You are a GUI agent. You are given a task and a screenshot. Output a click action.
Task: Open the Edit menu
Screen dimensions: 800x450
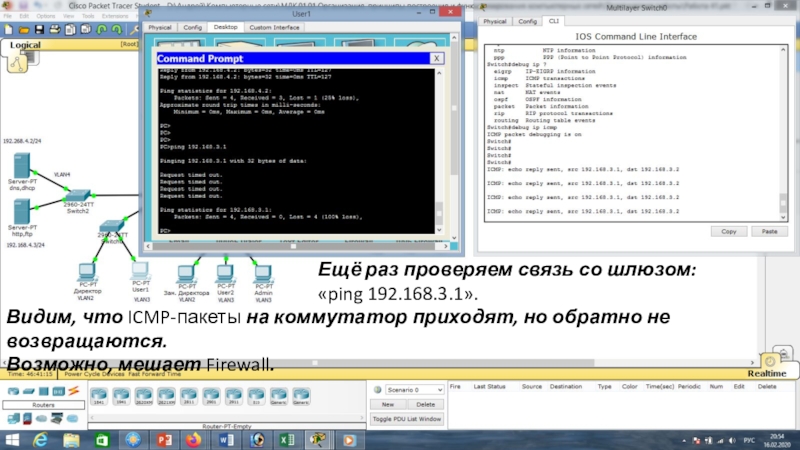[x=24, y=16]
